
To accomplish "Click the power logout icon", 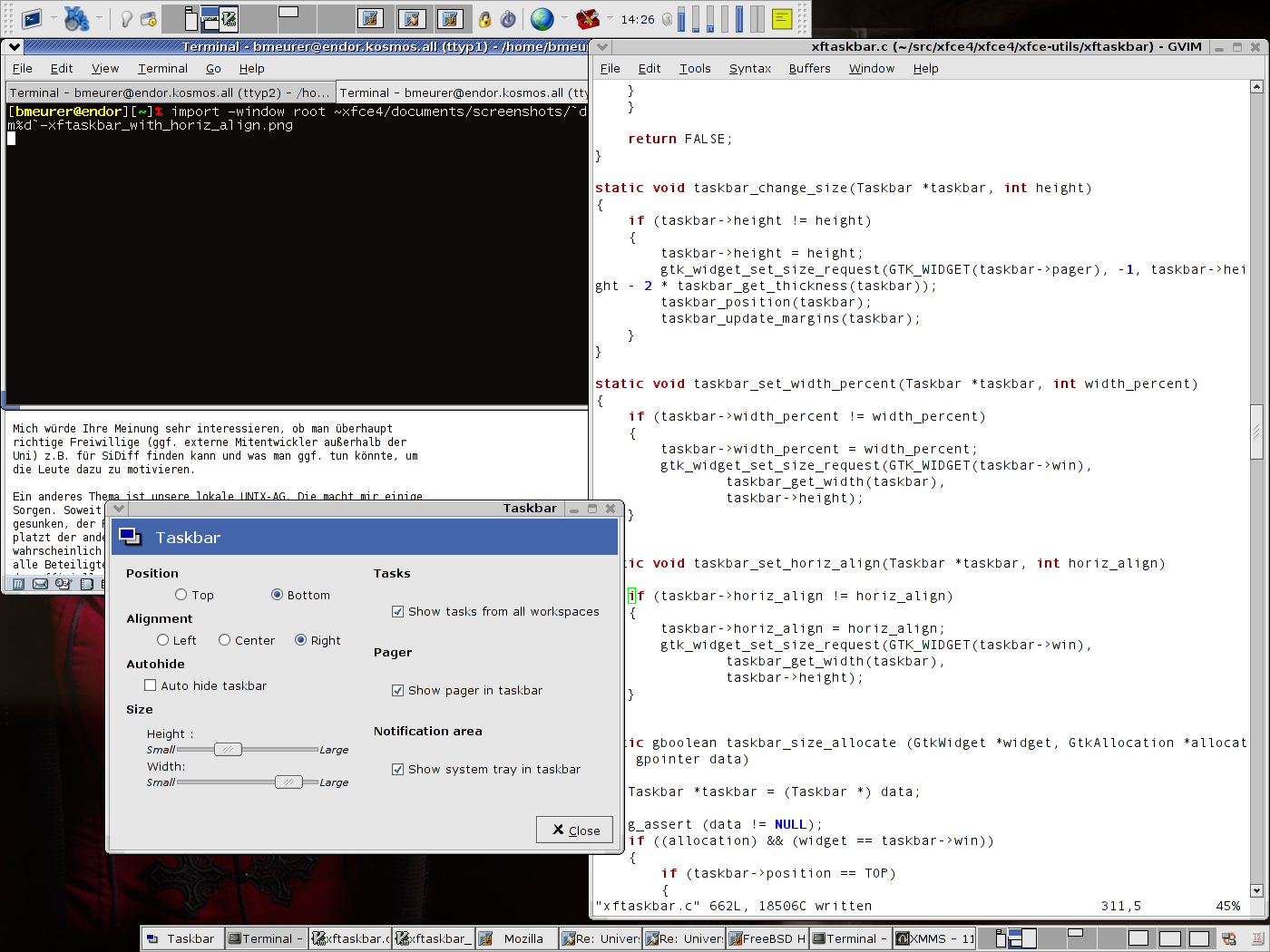I will tap(508, 18).
